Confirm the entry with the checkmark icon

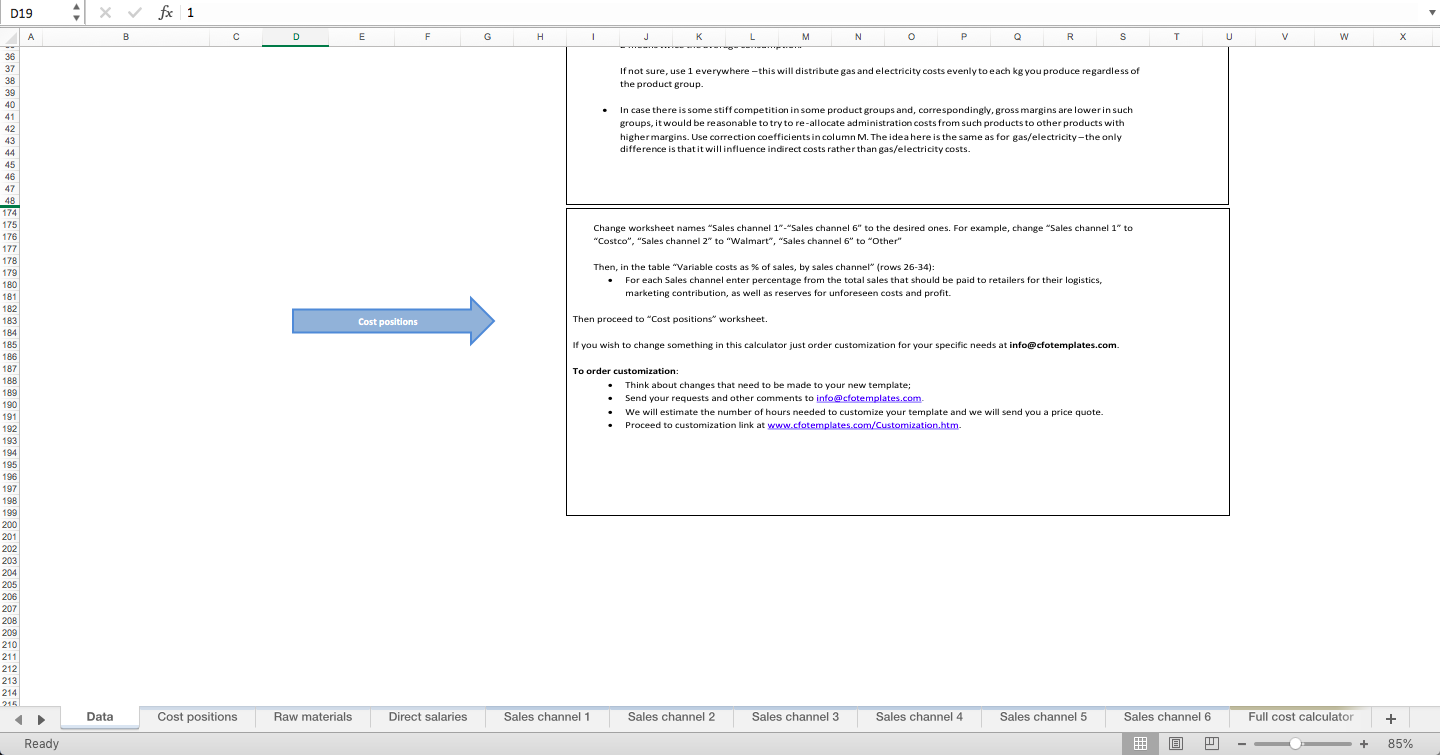pos(135,13)
